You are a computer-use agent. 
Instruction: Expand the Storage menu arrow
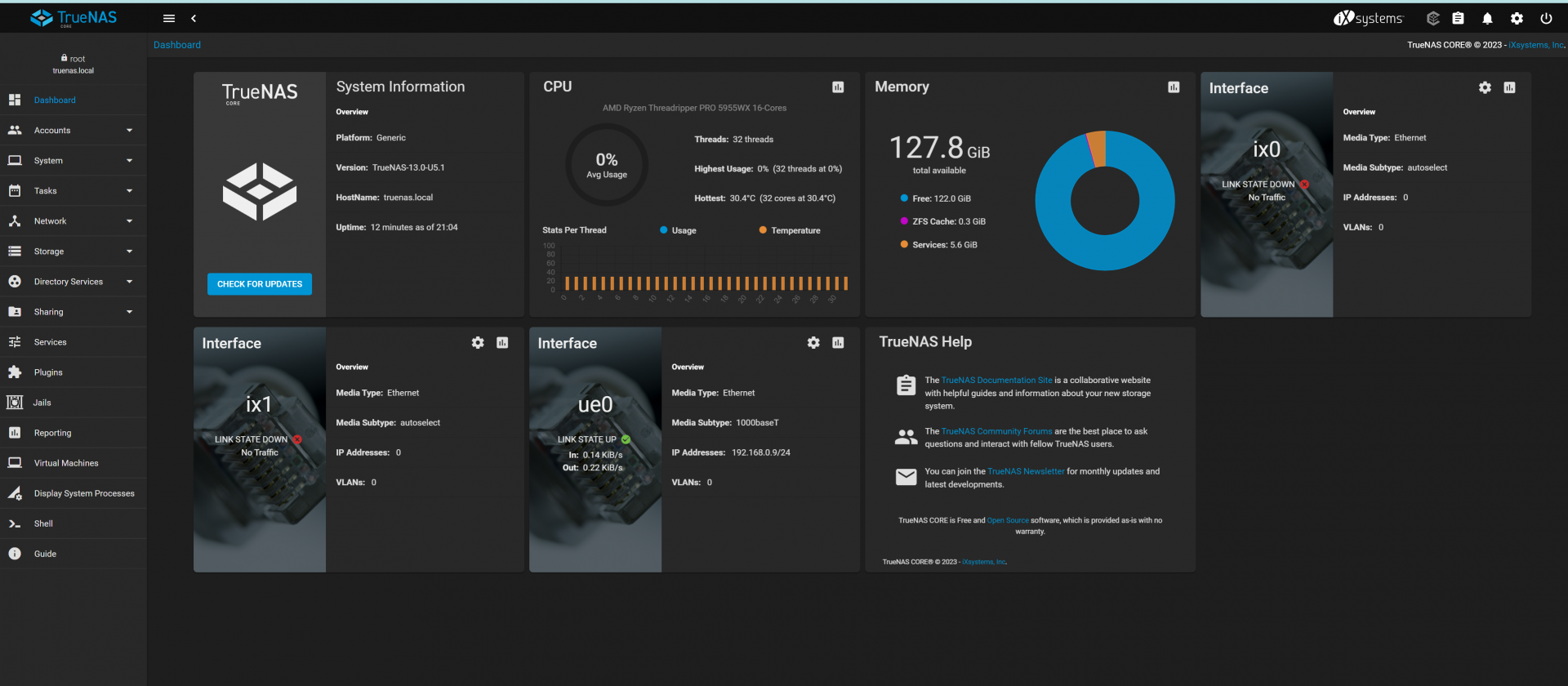(129, 252)
